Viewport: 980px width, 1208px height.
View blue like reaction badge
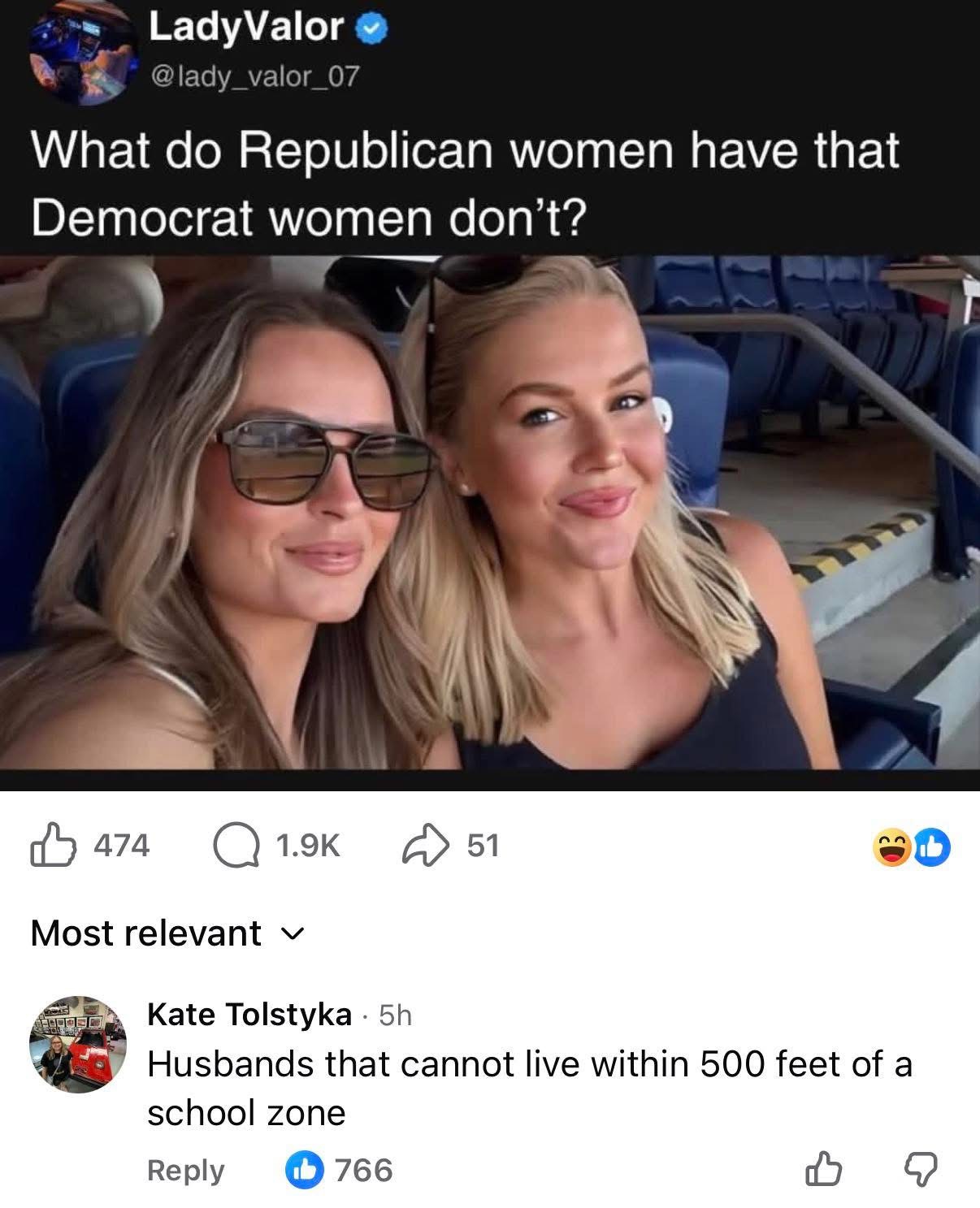(931, 847)
